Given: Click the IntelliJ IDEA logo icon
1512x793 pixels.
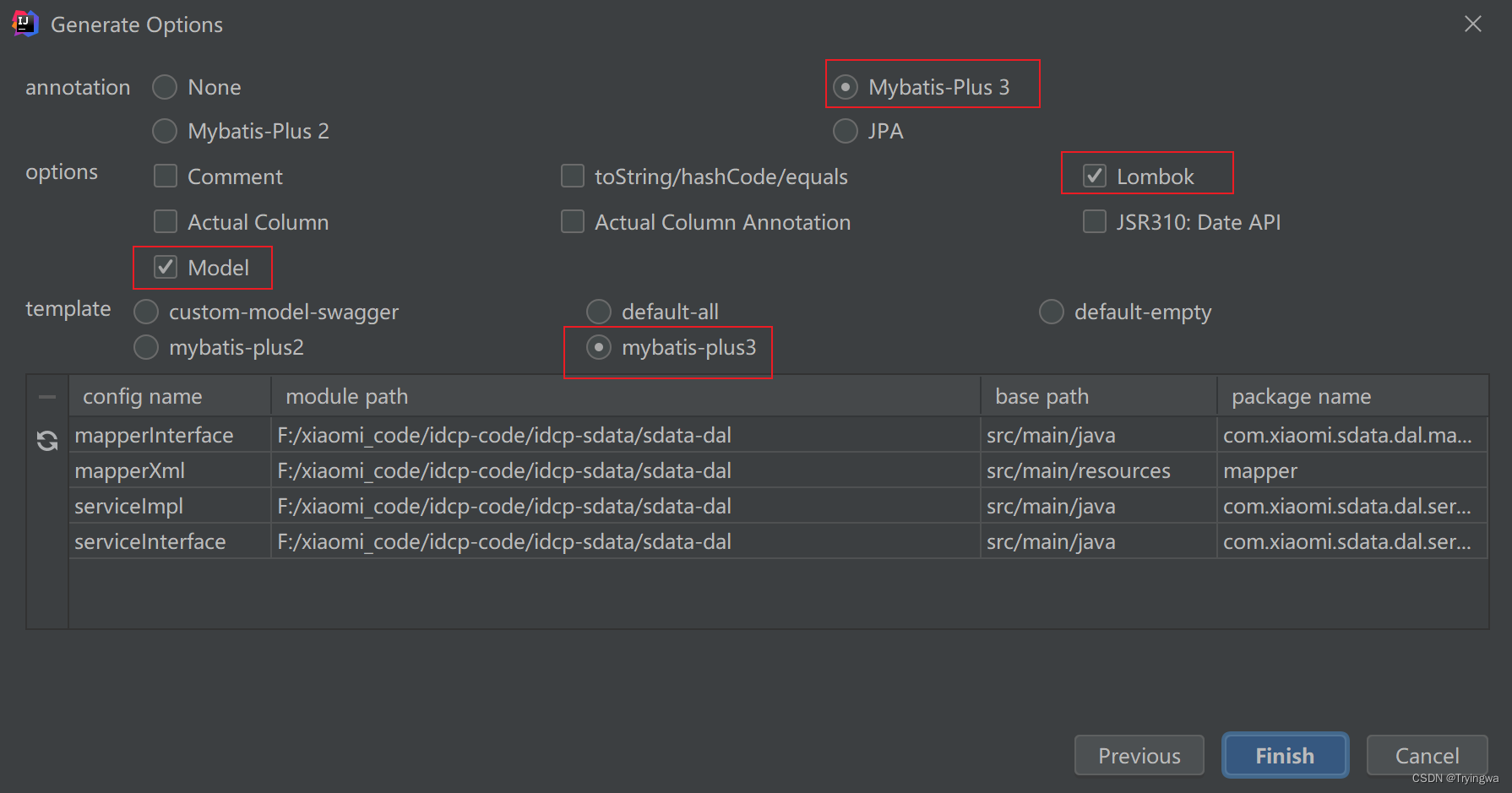Looking at the screenshot, I should [x=24, y=24].
